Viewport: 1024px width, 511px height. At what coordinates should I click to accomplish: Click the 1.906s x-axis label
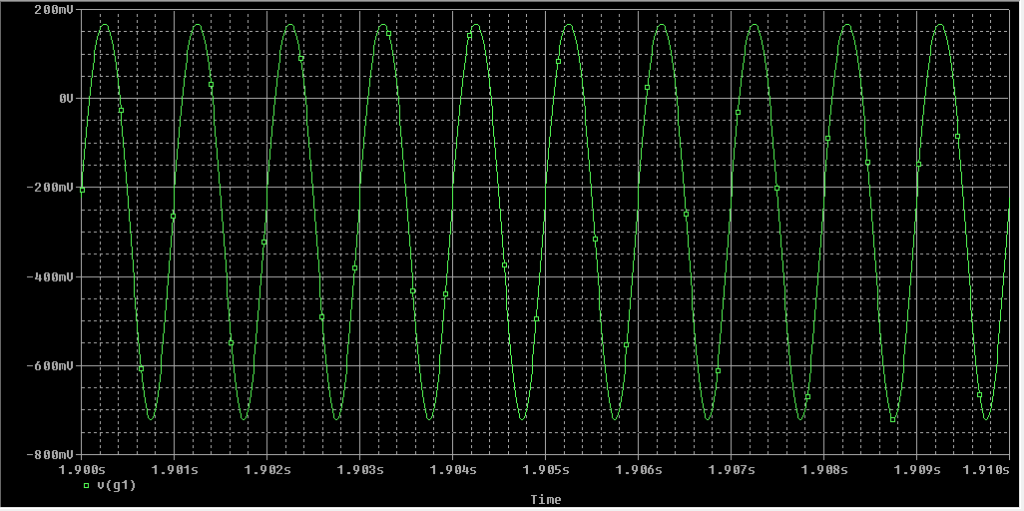(x=638, y=468)
